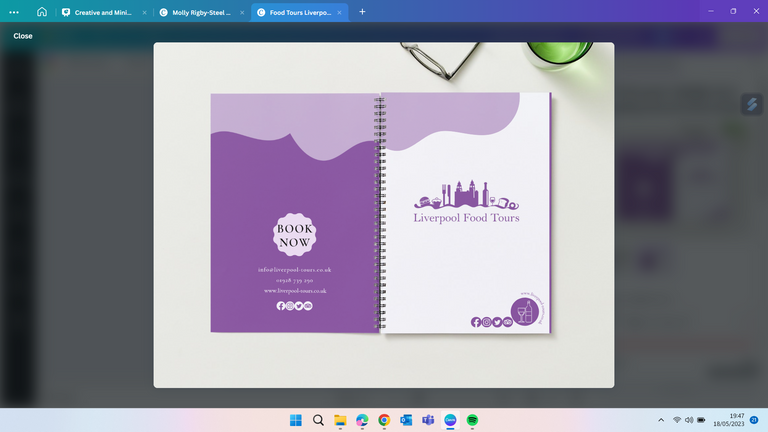Open Wi-Fi network settings icon
Image resolution: width=768 pixels, height=432 pixels.
pyautogui.click(x=677, y=420)
